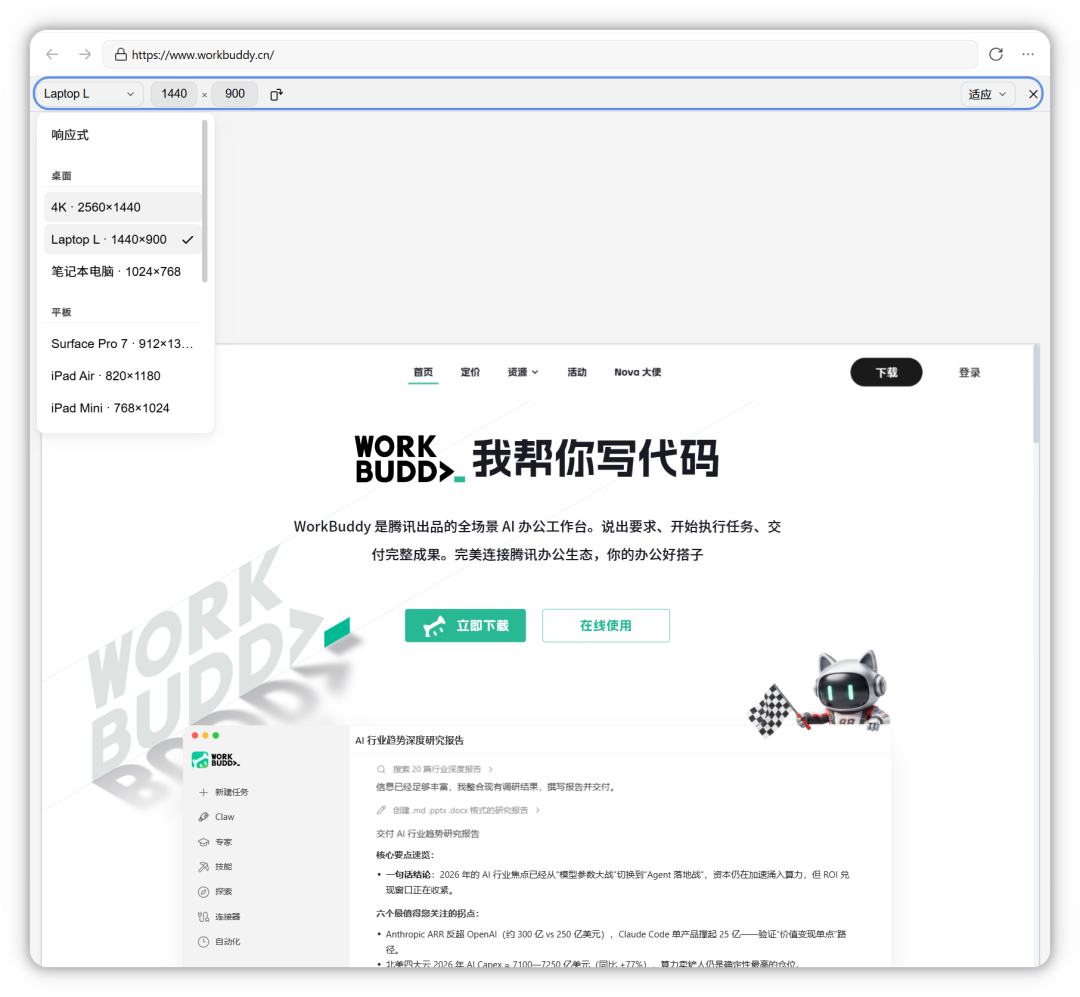Click the yellow window dot in preview

(x=205, y=736)
